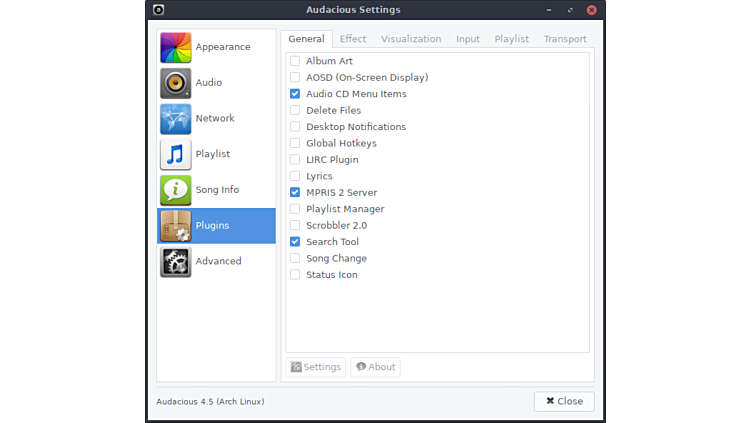
Task: Enable the Status Icon plugin
Action: pyautogui.click(x=295, y=275)
